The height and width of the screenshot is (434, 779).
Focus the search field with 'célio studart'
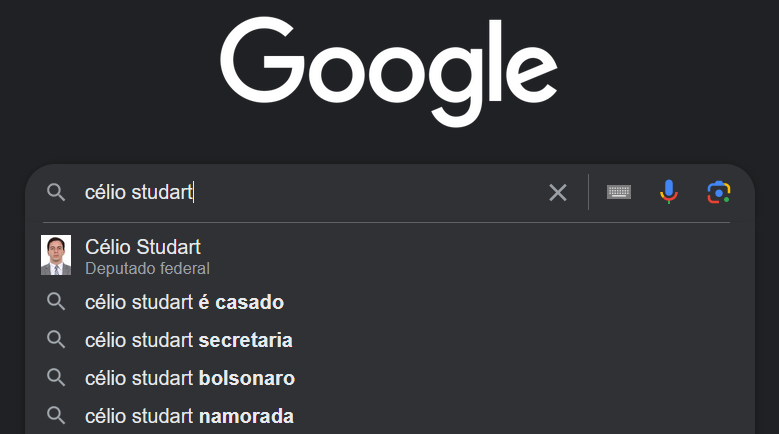[x=313, y=192]
